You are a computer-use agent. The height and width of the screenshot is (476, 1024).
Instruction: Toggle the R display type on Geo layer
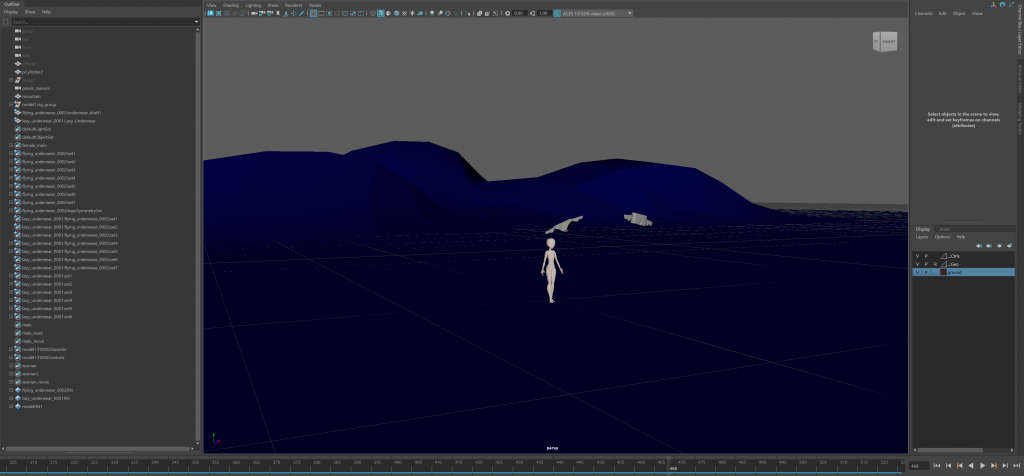(936, 264)
